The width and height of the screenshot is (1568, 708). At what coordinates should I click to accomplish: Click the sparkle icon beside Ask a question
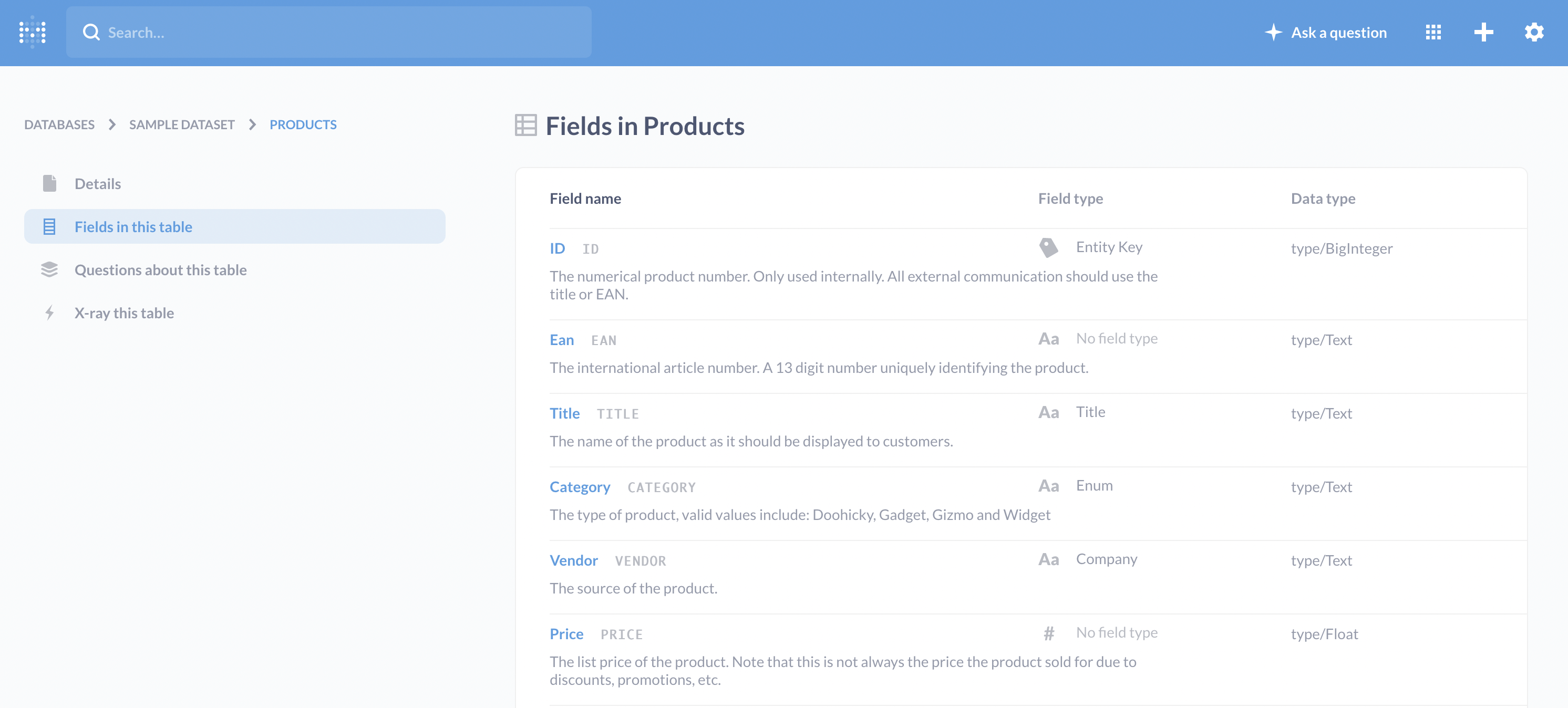click(1273, 32)
